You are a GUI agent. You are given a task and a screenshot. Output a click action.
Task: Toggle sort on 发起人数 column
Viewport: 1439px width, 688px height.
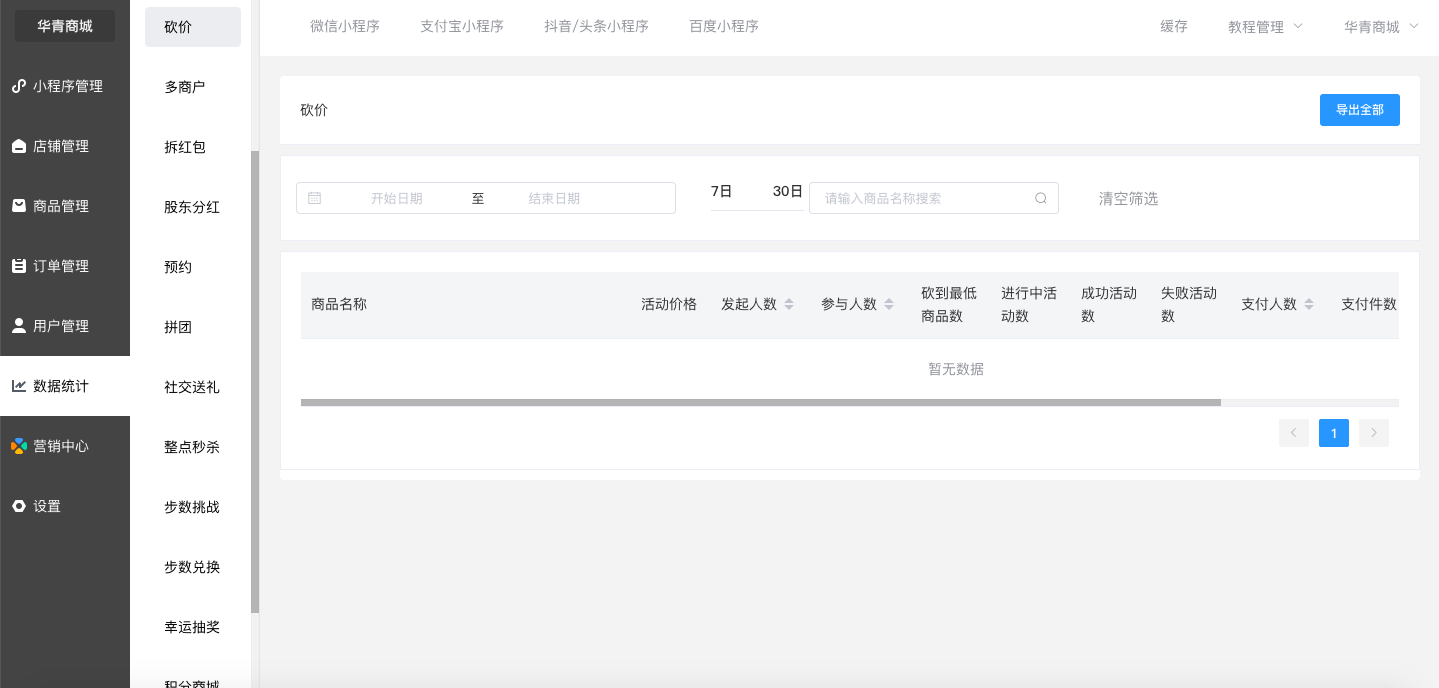tap(789, 304)
